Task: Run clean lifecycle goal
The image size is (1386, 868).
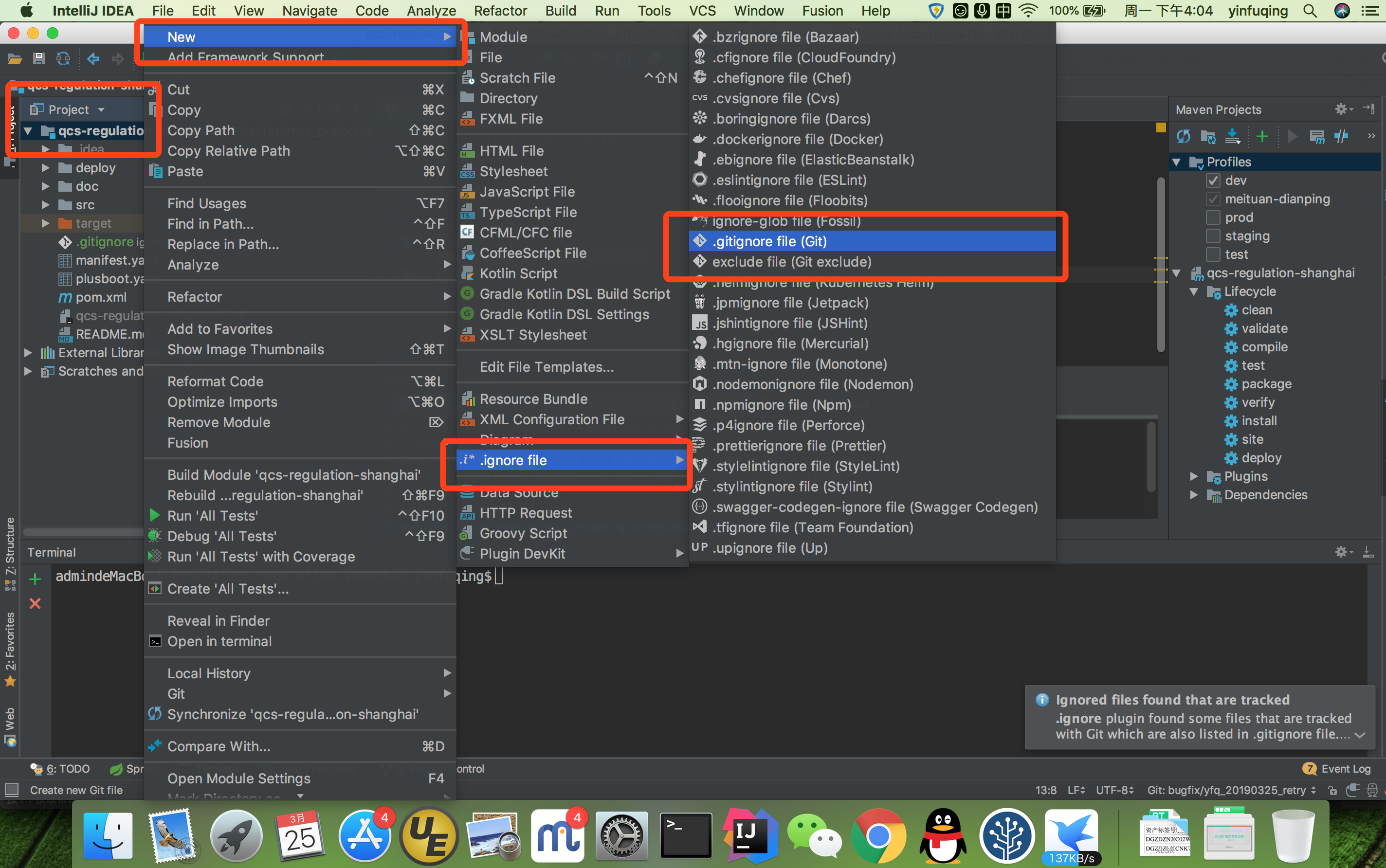Action: click(1257, 310)
